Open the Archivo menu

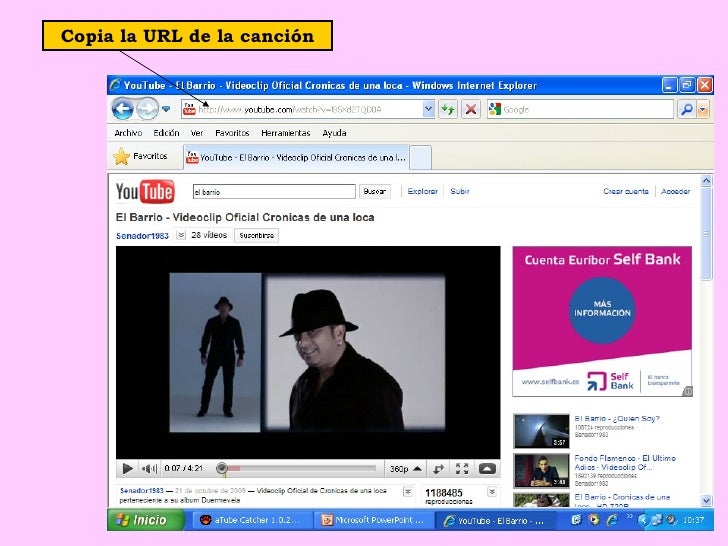click(x=128, y=133)
